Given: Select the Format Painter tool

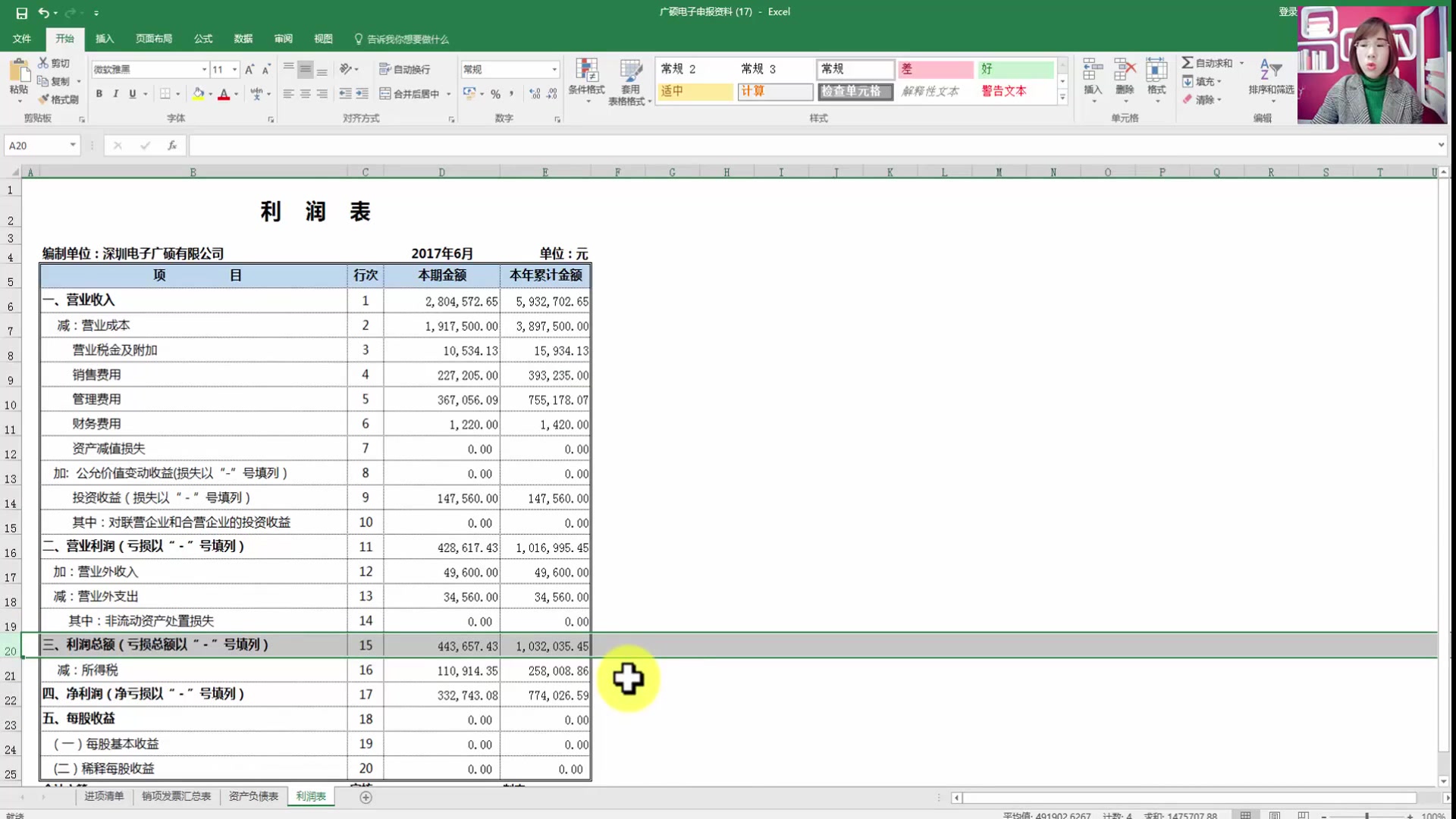Looking at the screenshot, I should (59, 99).
